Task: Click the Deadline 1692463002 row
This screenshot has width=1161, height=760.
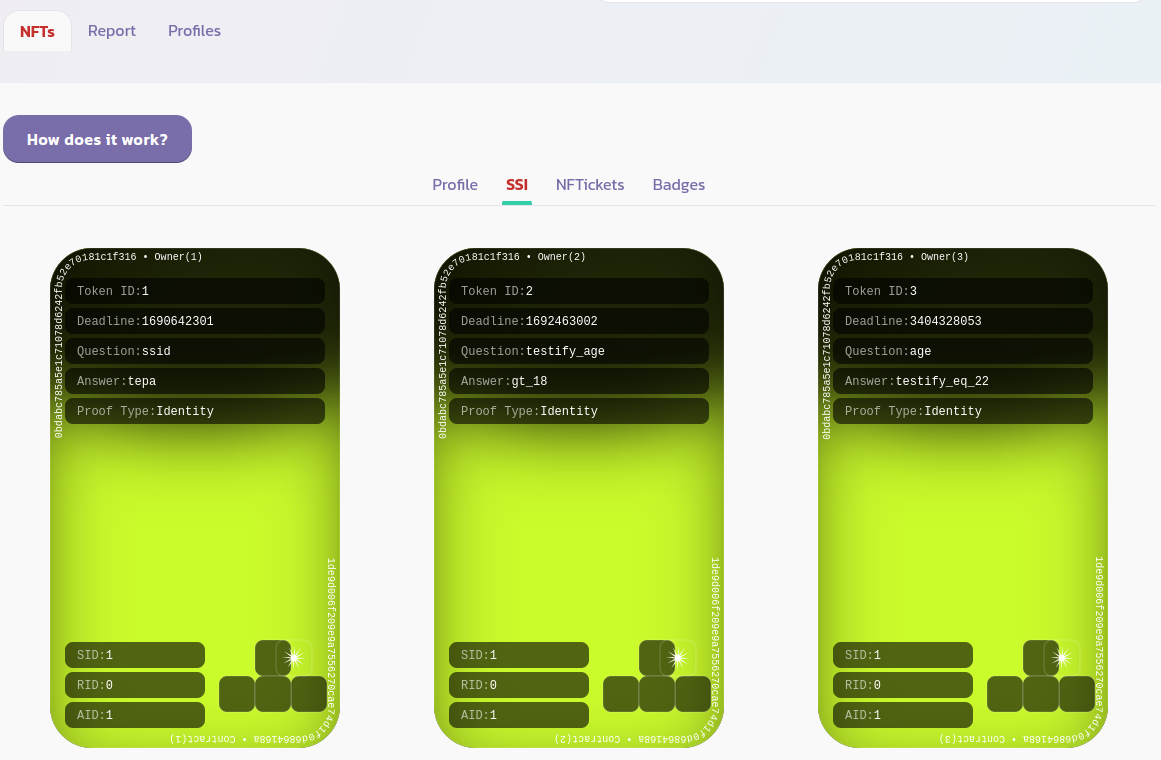Action: [x=579, y=321]
